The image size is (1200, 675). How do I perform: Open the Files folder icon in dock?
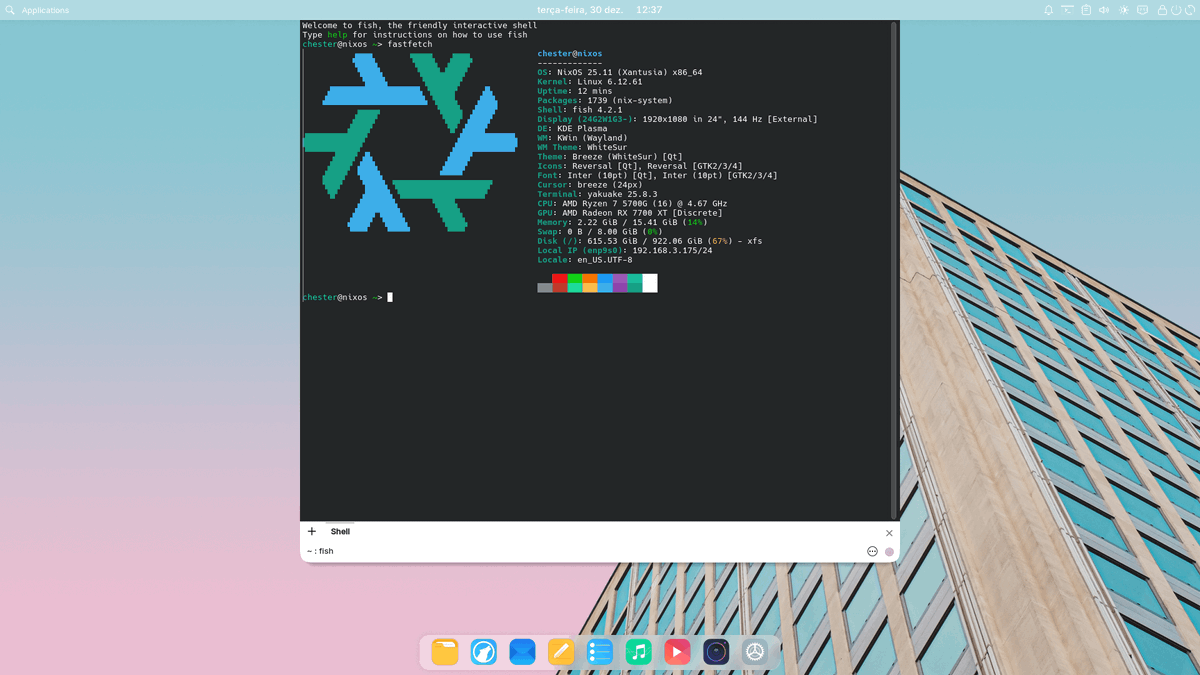[x=445, y=652]
